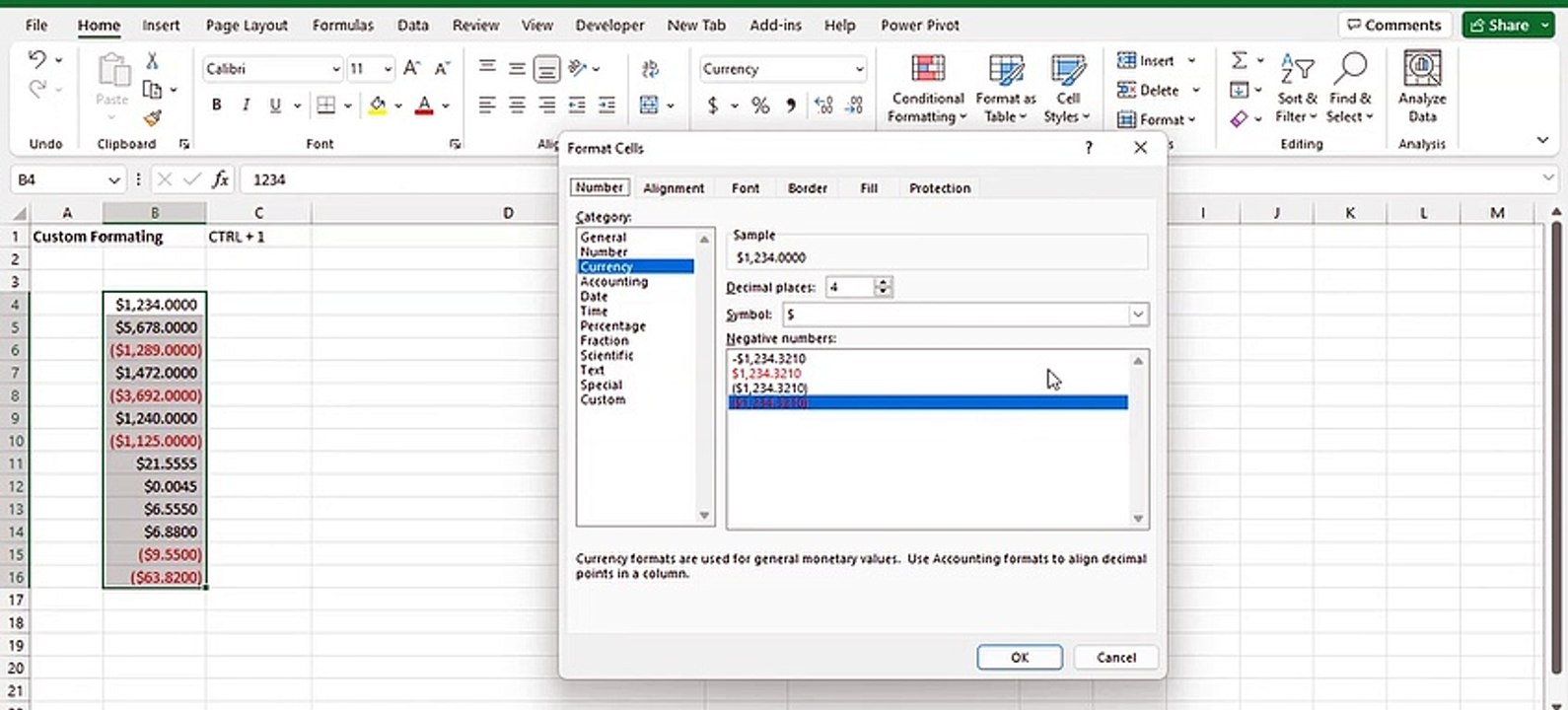Click the Decimal places input field

tap(850, 287)
